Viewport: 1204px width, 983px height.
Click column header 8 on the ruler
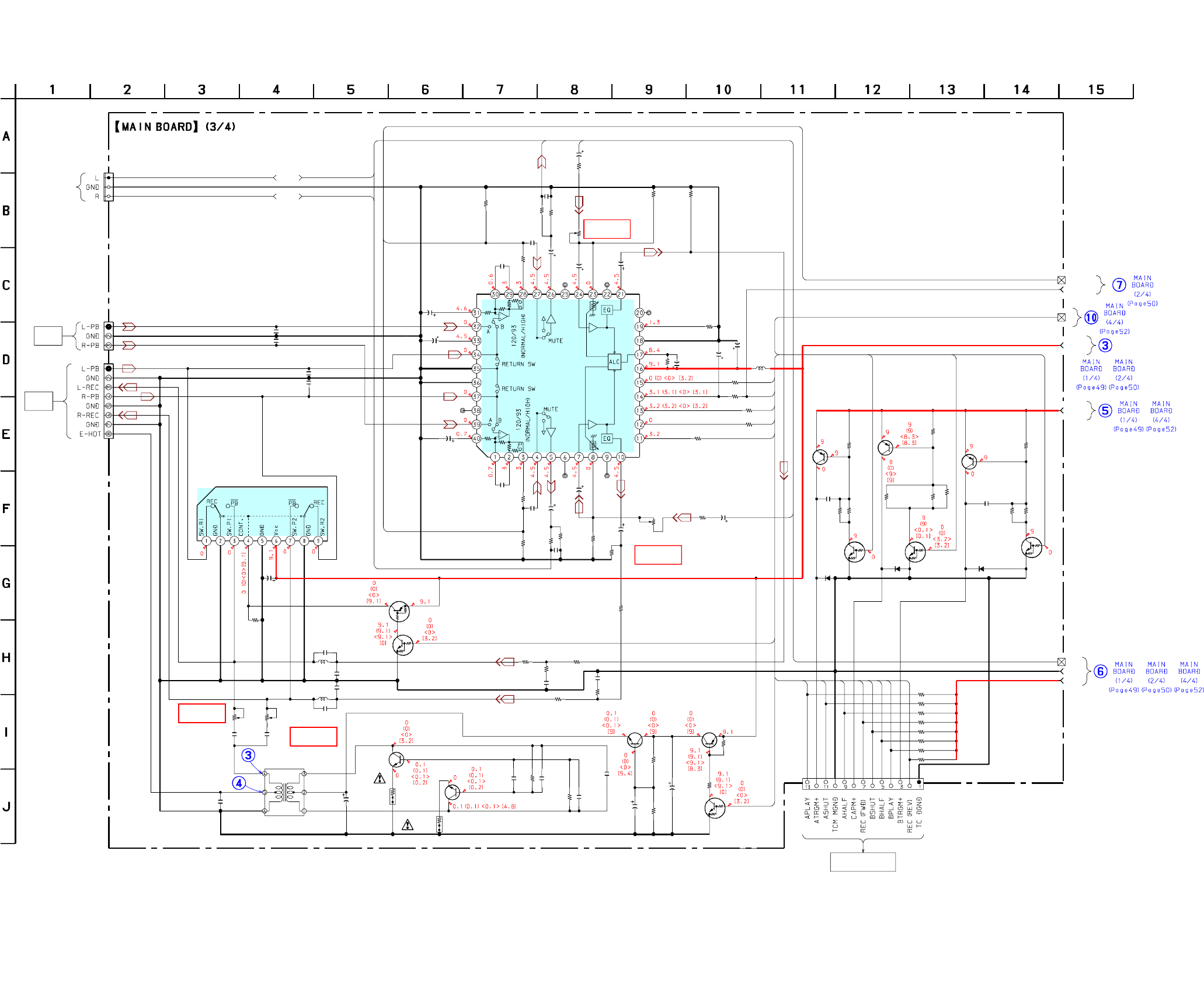pyautogui.click(x=574, y=89)
